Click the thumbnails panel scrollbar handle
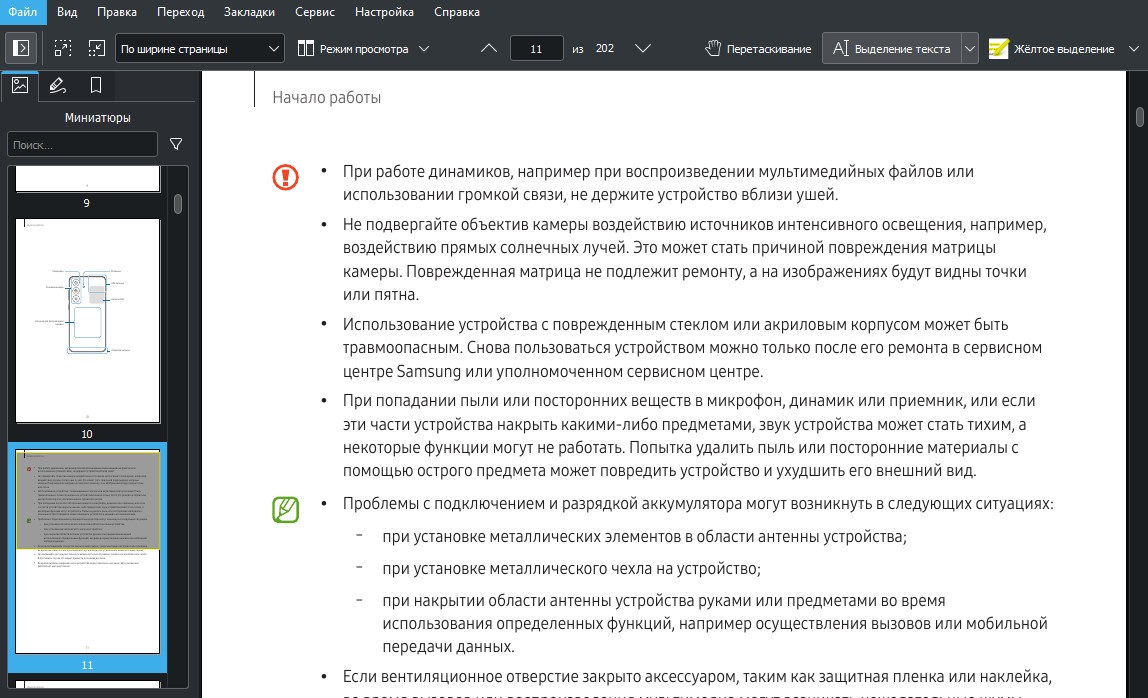 (178, 204)
